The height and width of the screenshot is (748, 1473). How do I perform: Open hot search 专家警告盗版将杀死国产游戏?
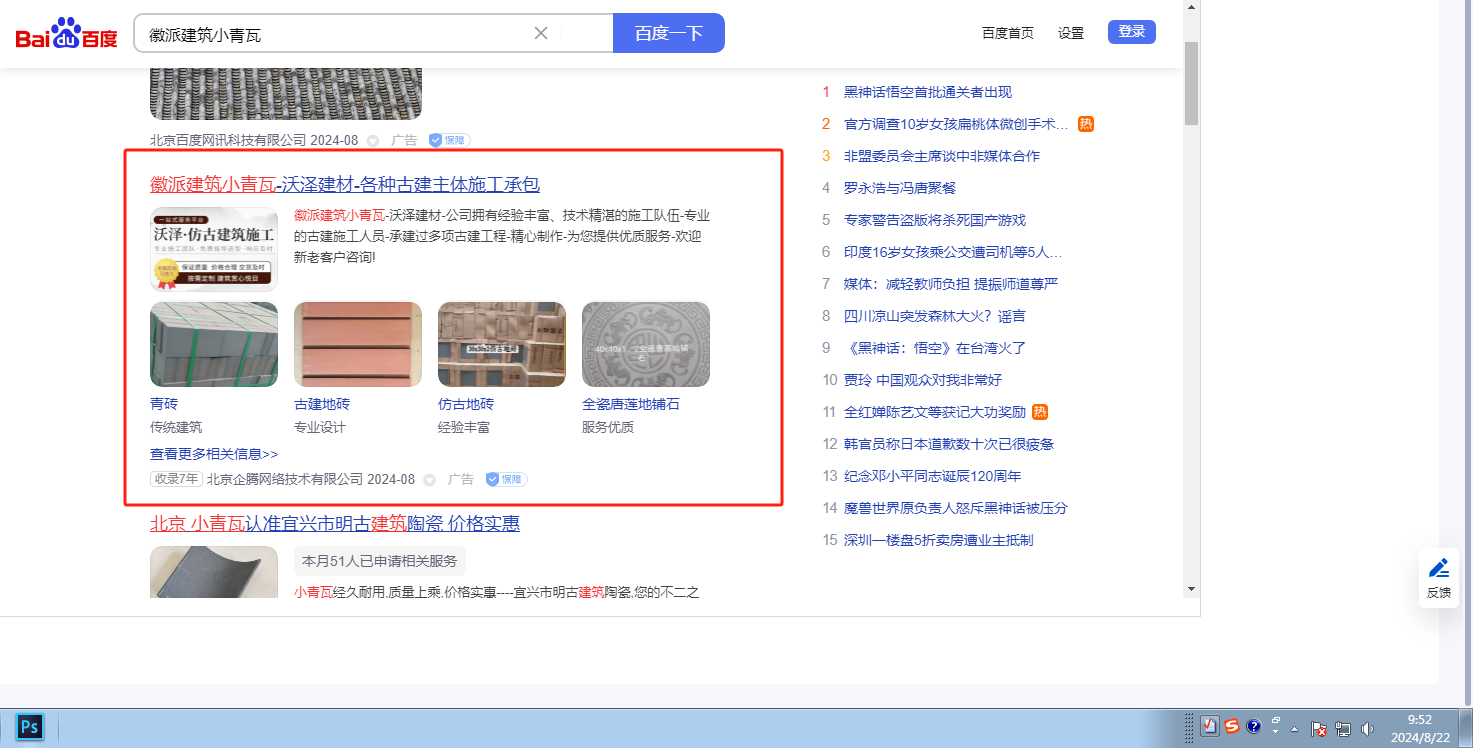pyautogui.click(x=935, y=220)
